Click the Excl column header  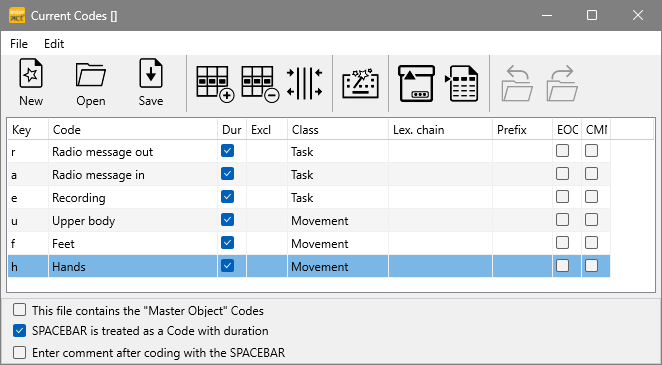pos(267,130)
